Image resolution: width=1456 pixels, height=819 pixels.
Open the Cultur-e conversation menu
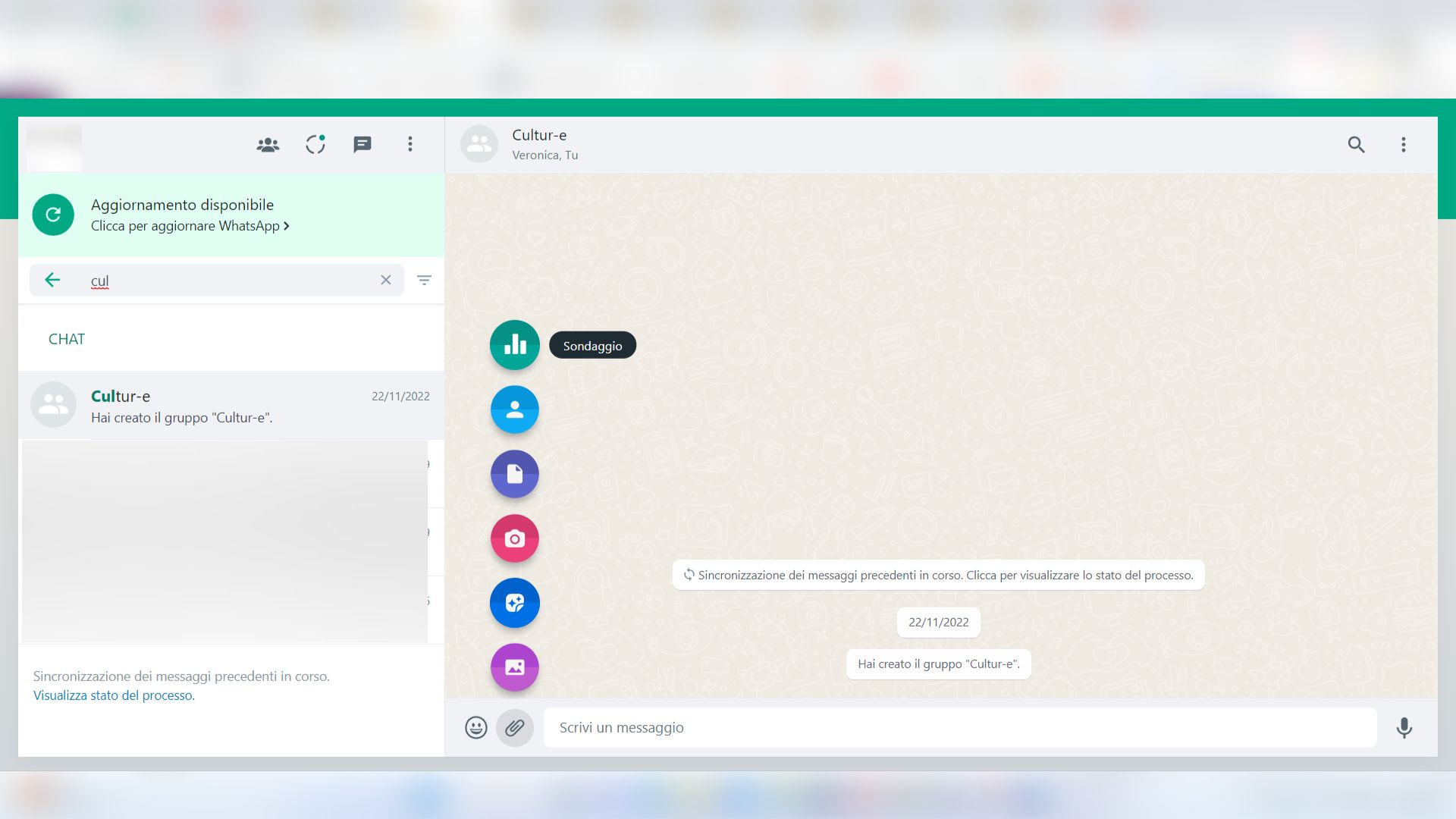point(1403,144)
